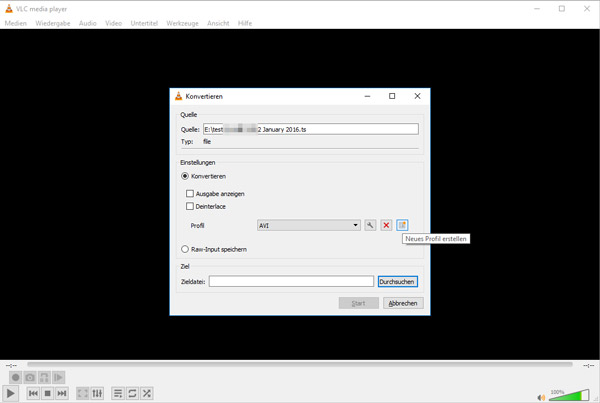Open the Audio menu
This screenshot has width=600, height=403.
click(x=88, y=23)
